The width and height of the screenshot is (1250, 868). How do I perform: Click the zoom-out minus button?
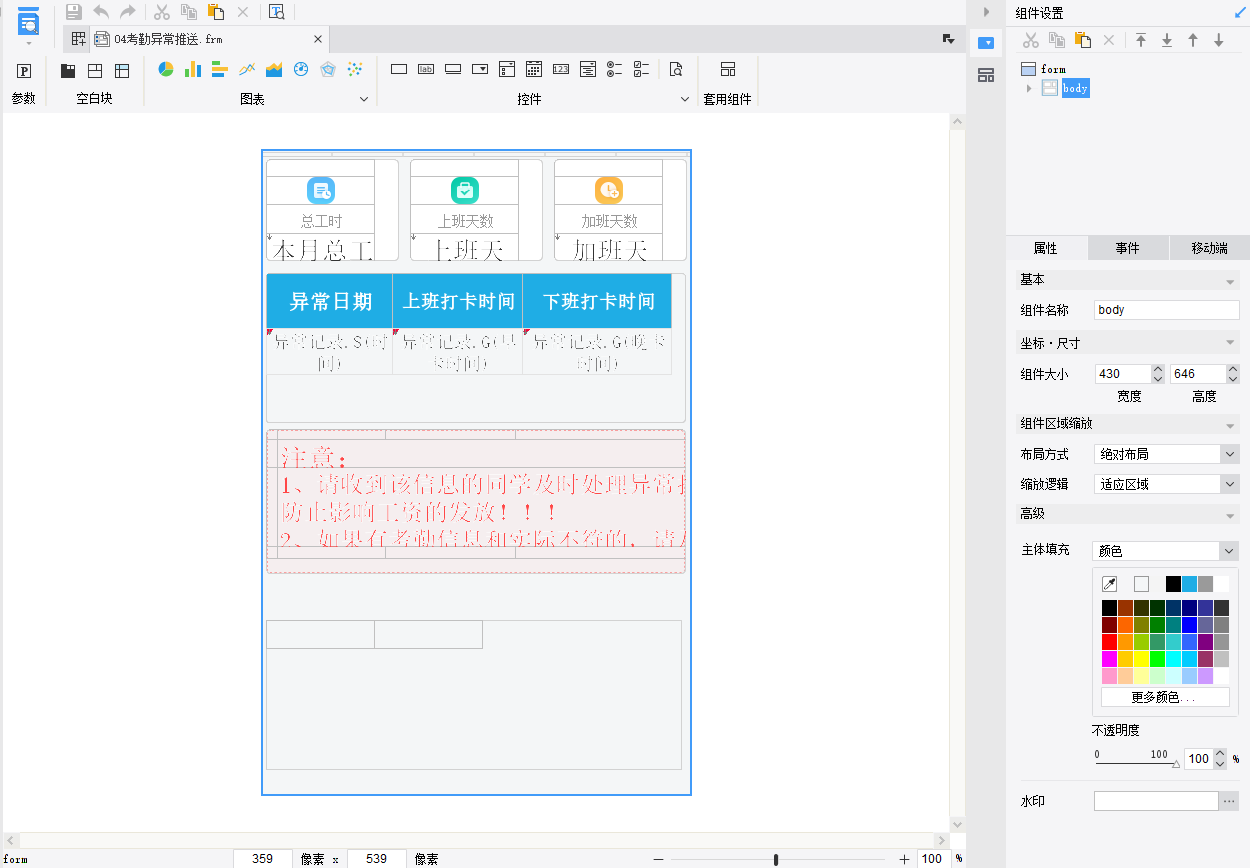coord(658,859)
